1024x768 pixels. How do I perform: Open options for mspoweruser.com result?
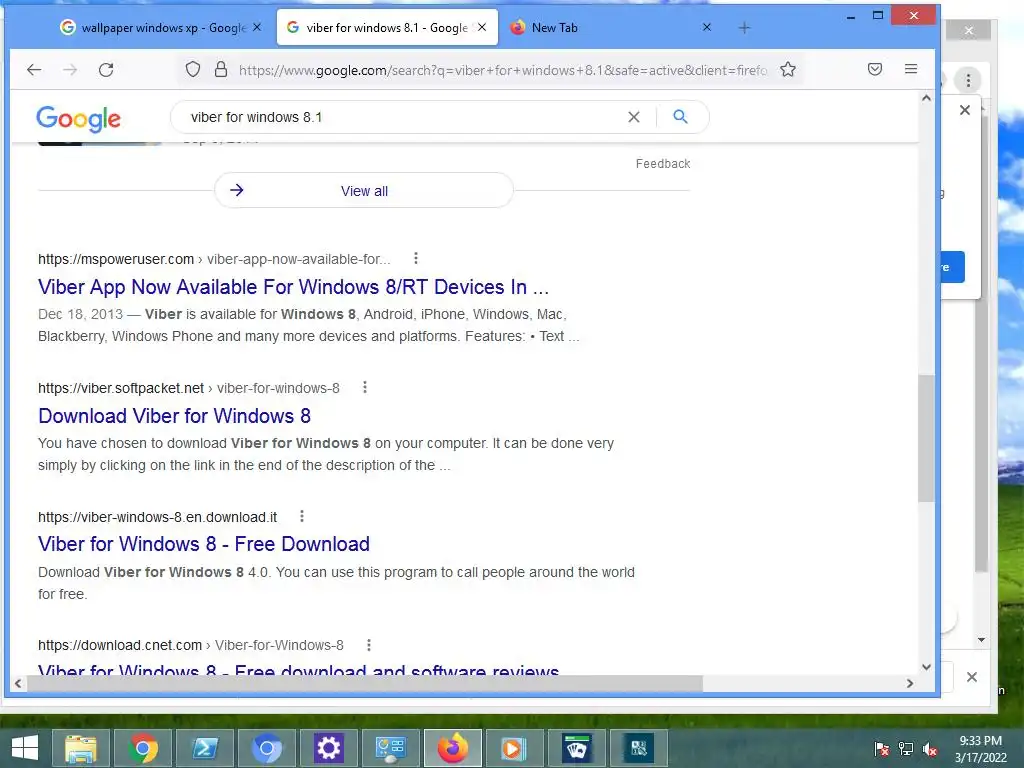[x=415, y=259]
